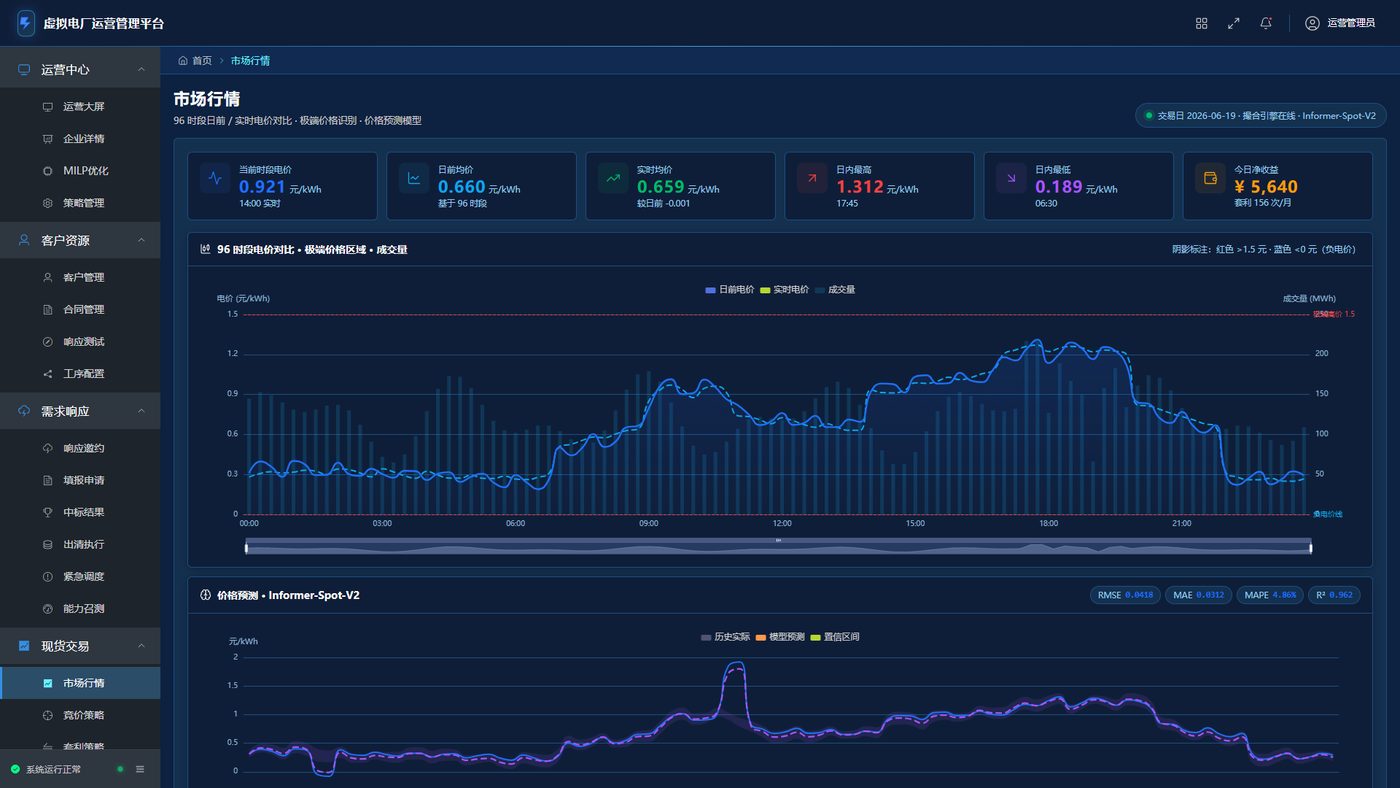Go to 出清执行 page
Viewport: 1400px width, 788px height.
coord(80,544)
